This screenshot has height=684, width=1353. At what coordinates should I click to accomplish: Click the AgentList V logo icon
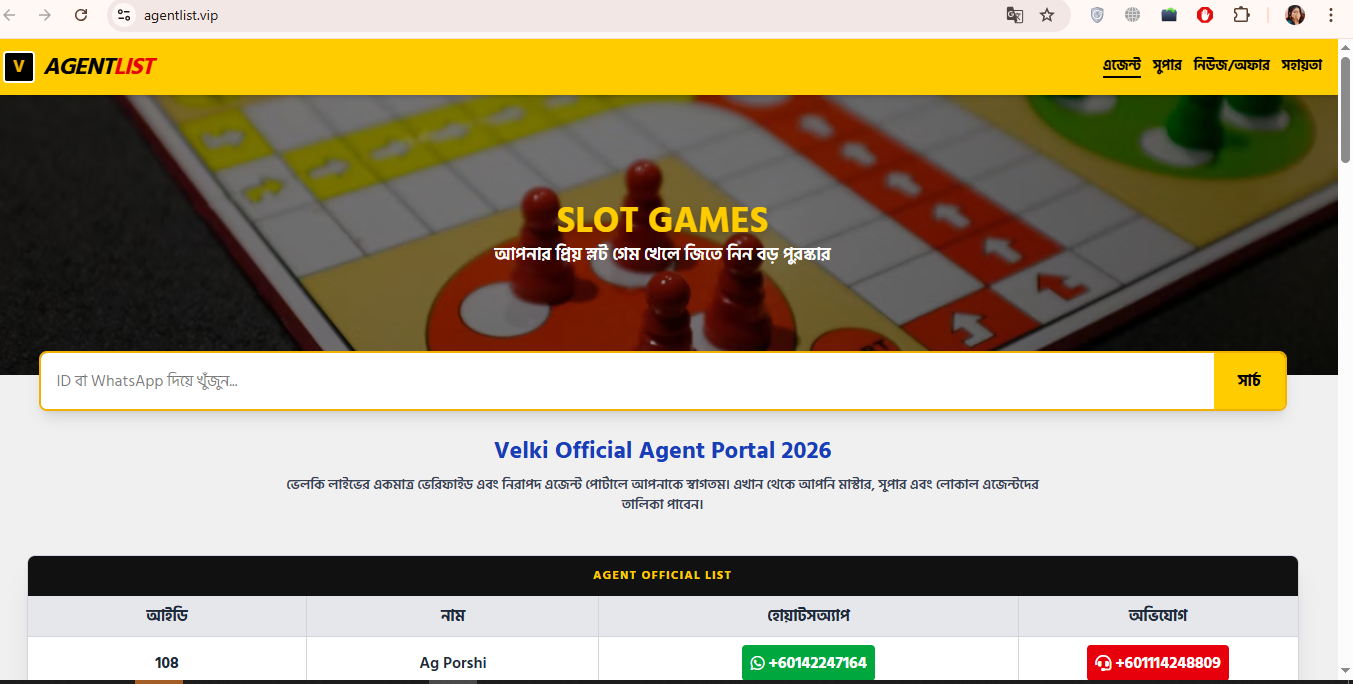tap(19, 67)
